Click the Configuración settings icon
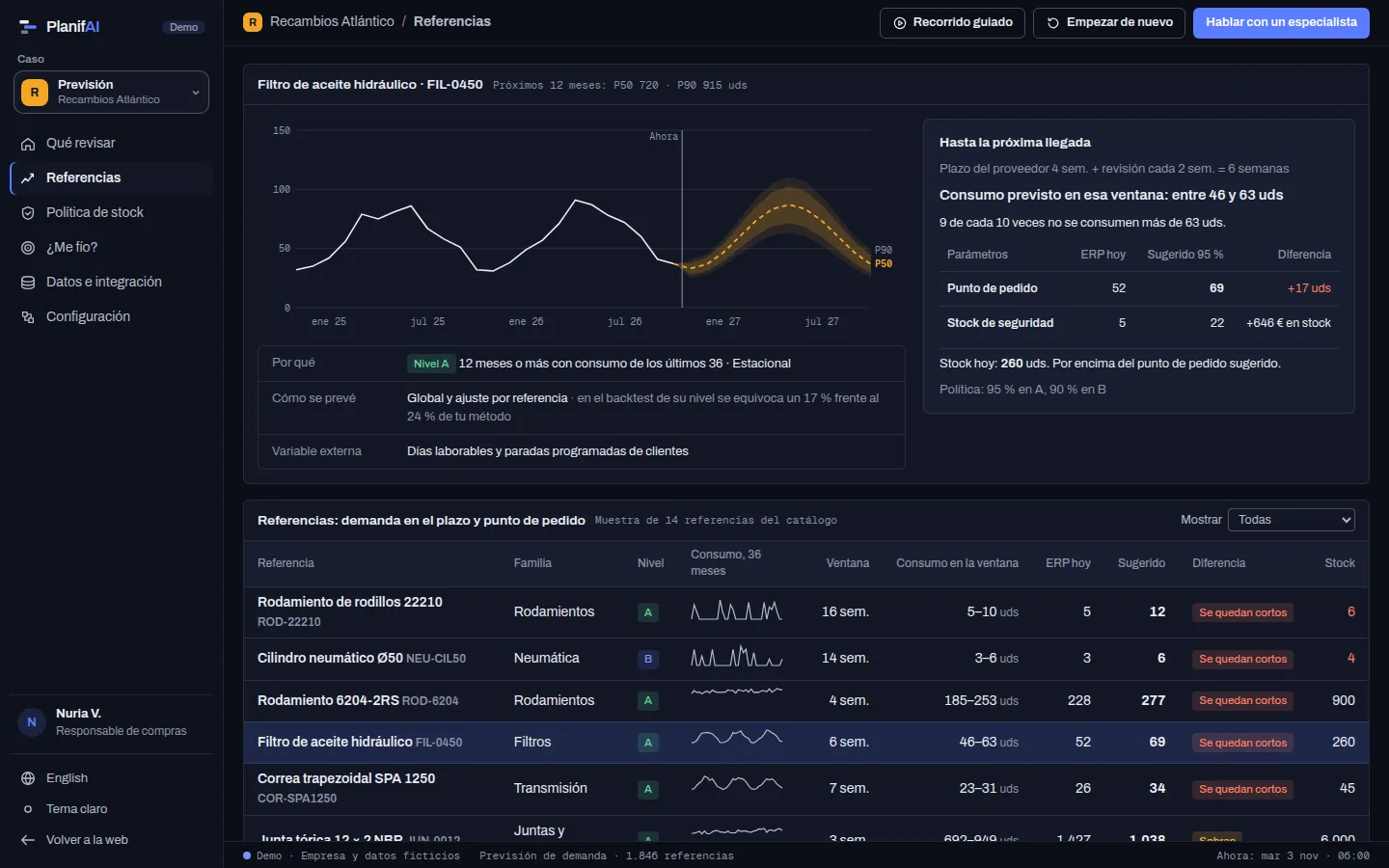 [28, 317]
